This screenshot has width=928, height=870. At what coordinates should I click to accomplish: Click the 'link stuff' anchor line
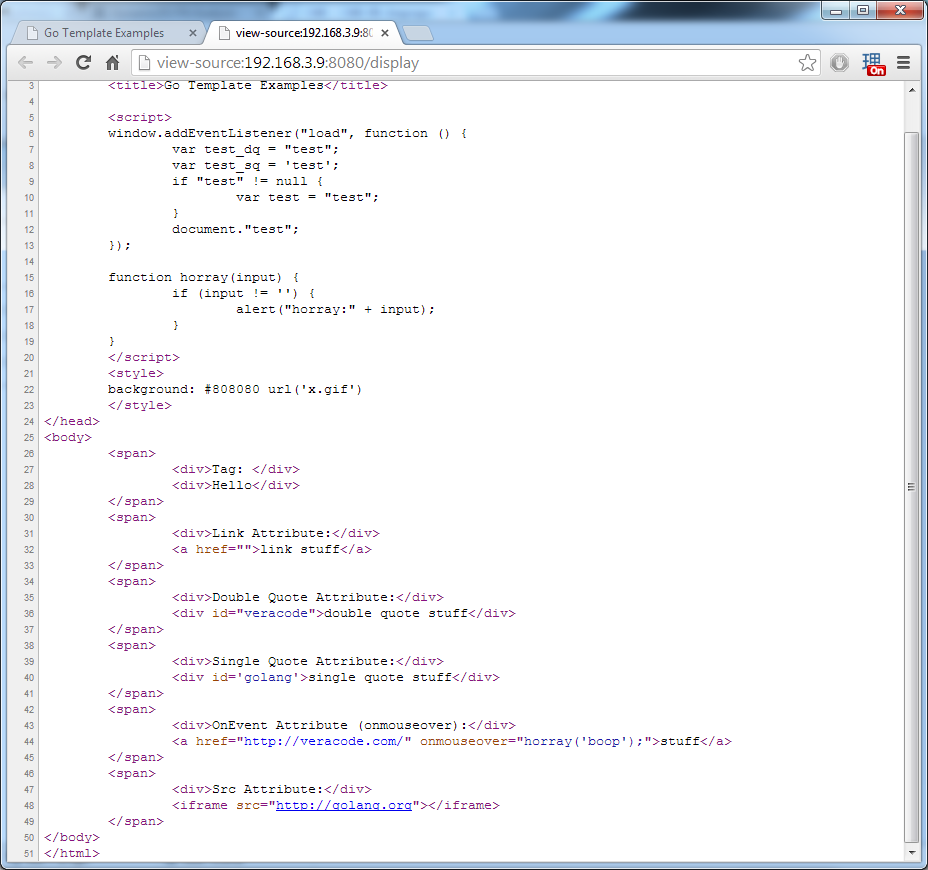pyautogui.click(x=272, y=549)
